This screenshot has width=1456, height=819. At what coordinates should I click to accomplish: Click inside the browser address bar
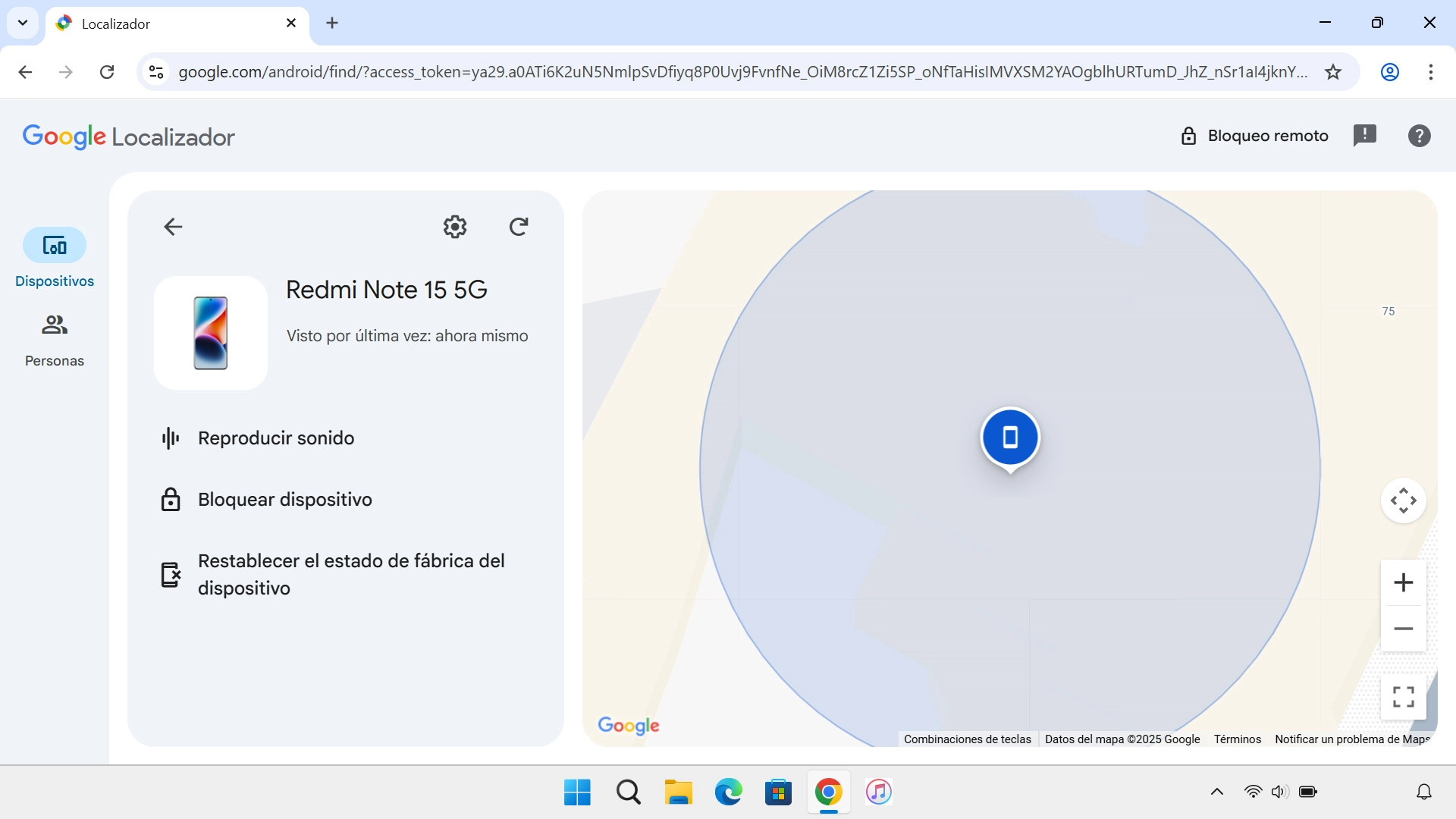607,72
